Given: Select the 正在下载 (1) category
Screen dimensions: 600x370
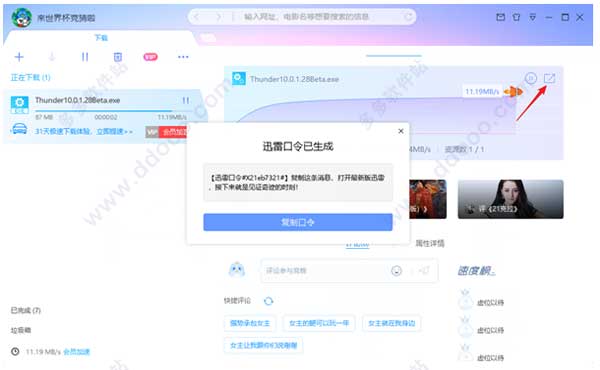Looking at the screenshot, I should 30,78.
